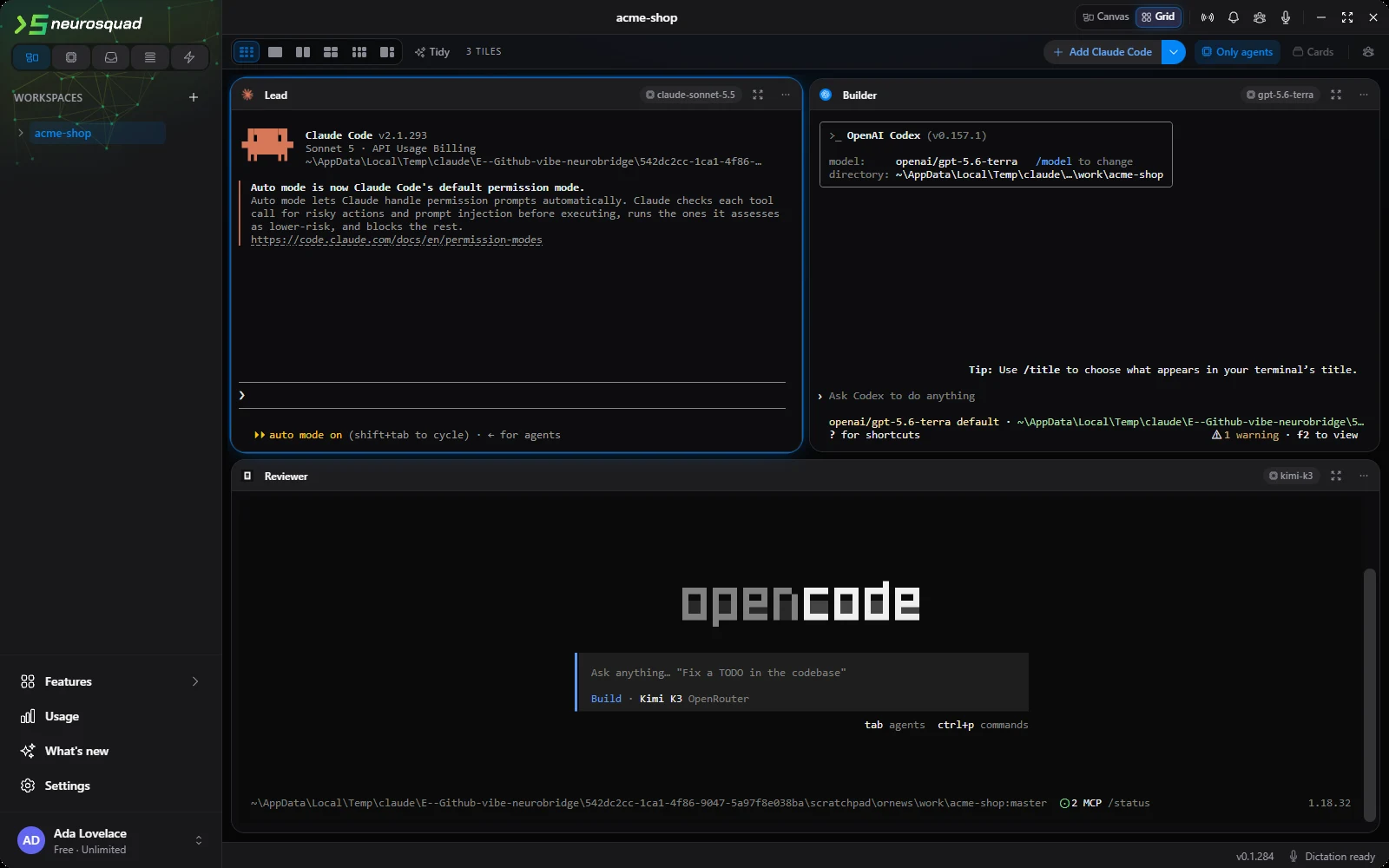The width and height of the screenshot is (1389, 868).
Task: Select the 3x2 grid layout
Action: pos(359,52)
